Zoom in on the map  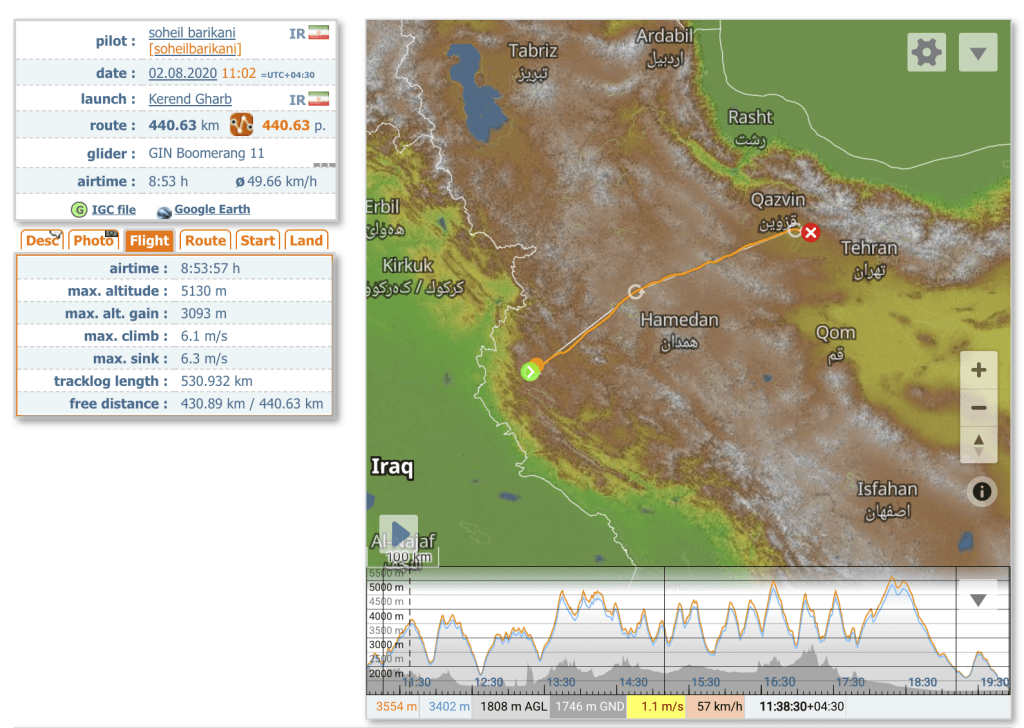[978, 370]
